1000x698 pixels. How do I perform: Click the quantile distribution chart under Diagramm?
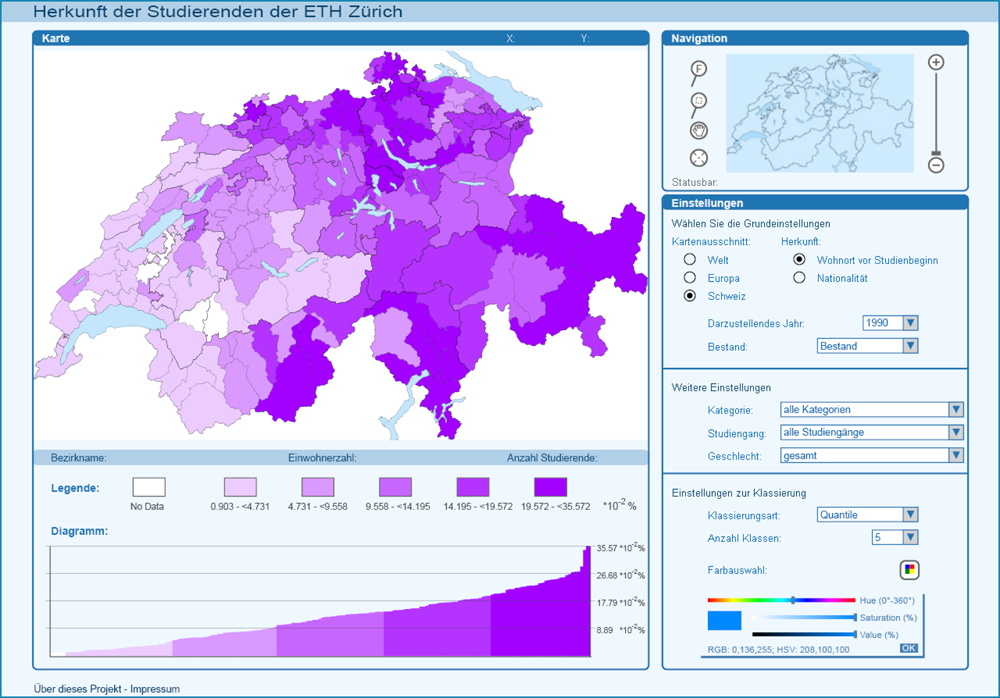pyautogui.click(x=320, y=601)
